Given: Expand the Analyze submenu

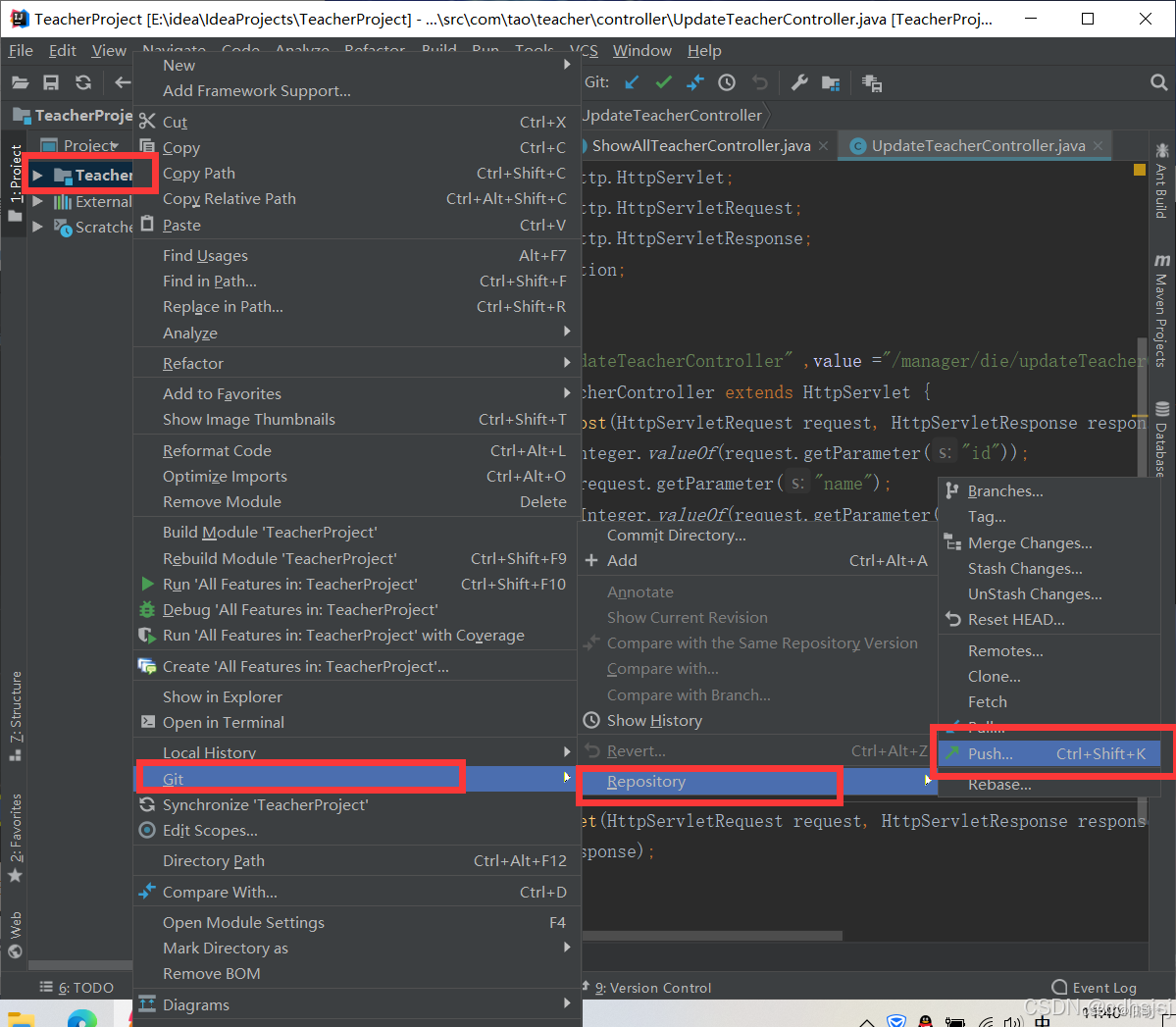Looking at the screenshot, I should (357, 333).
